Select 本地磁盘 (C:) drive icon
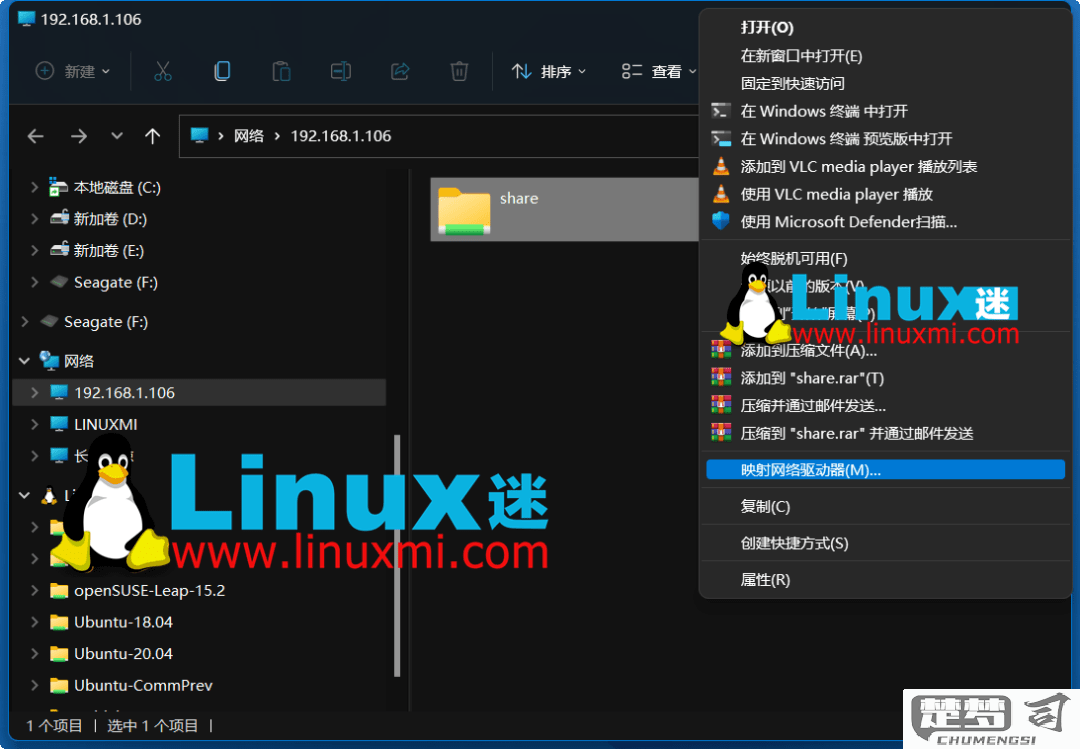Viewport: 1080px width, 749px height. [59, 187]
